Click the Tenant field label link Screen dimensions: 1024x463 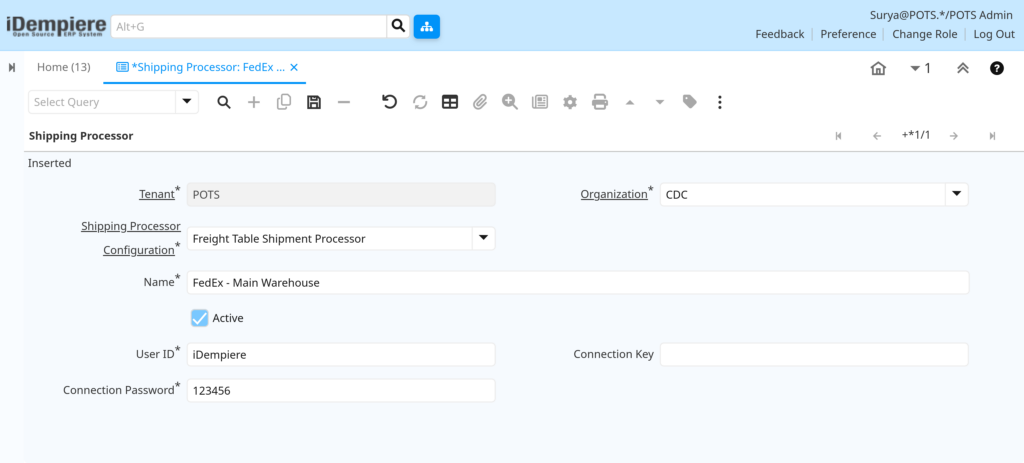coord(156,194)
